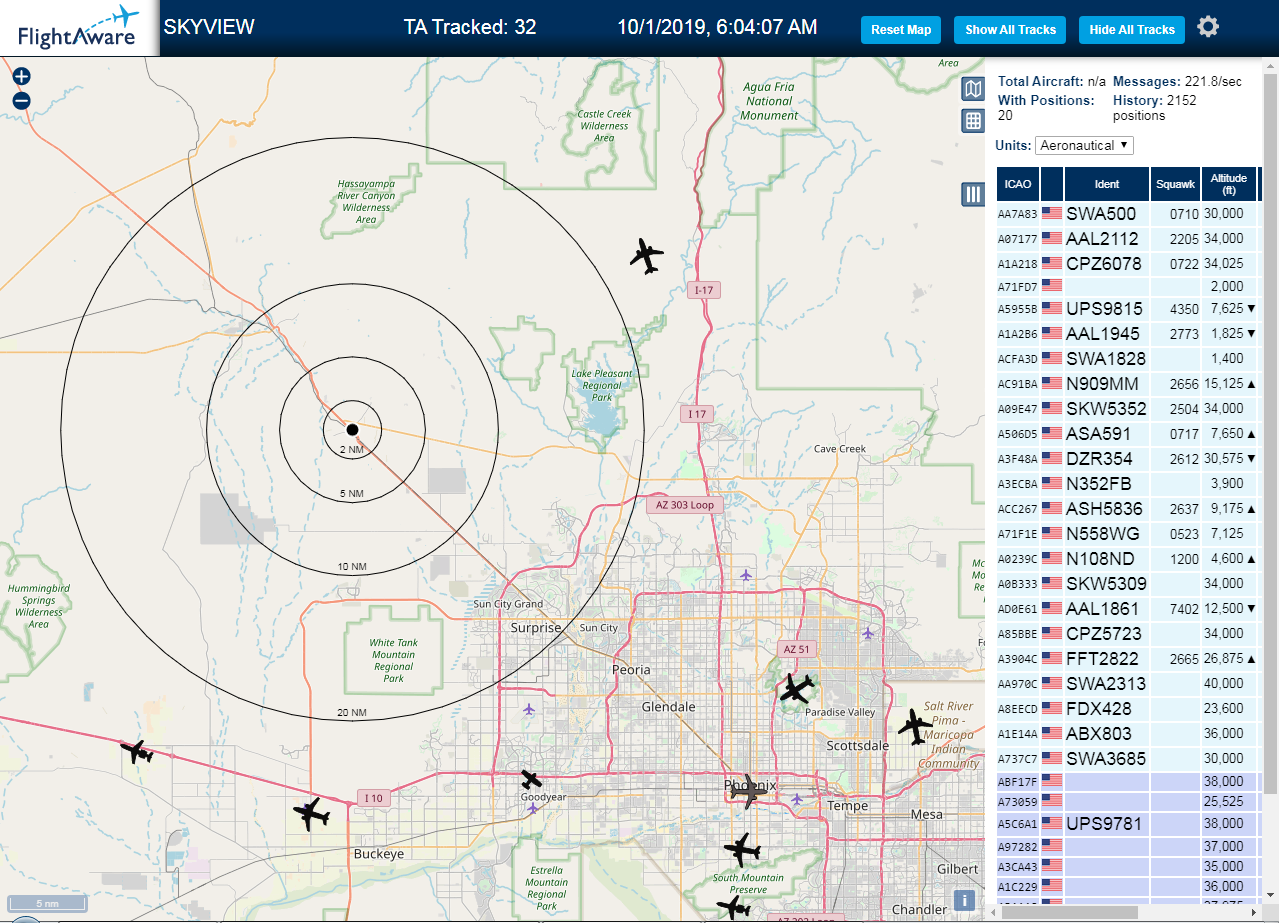Select the CPZ5723 aircraft row

[1127, 634]
